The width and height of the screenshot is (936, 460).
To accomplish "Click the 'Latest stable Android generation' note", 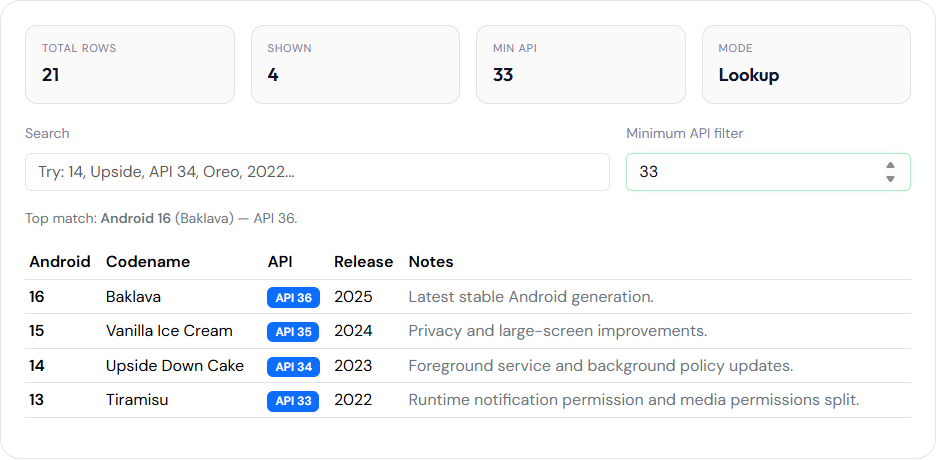I will (531, 297).
